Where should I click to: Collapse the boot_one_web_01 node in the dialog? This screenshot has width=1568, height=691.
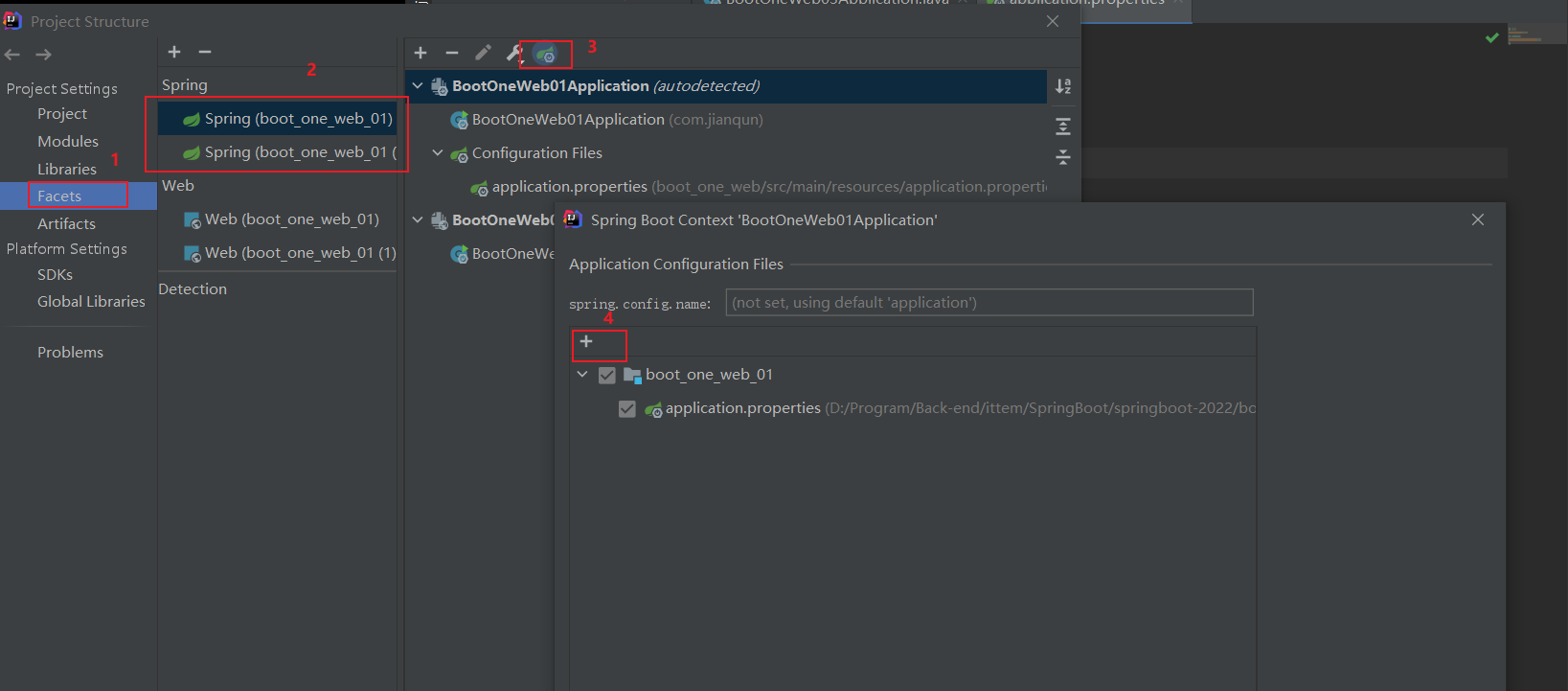coord(582,375)
